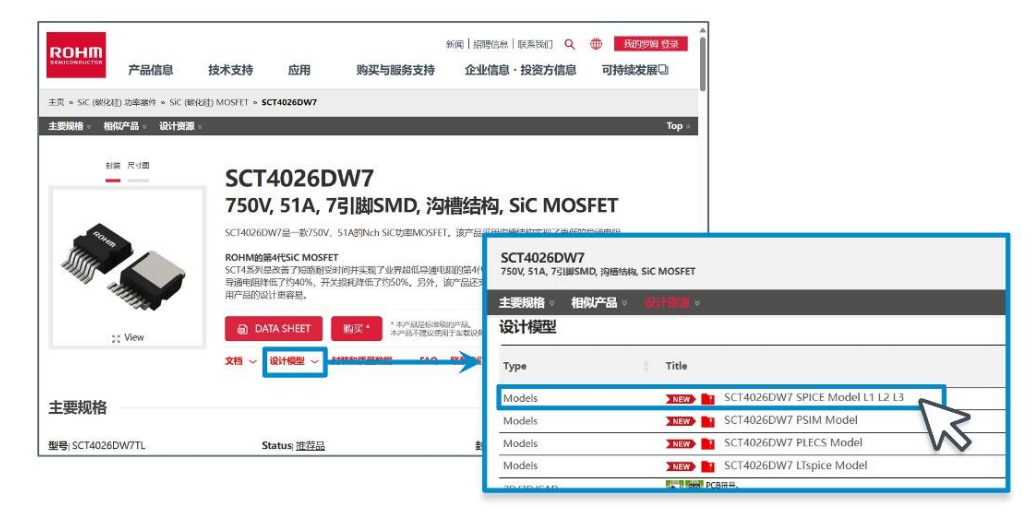Expand 设计资源 in dark section bar
This screenshot has width=1035, height=514.
(x=180, y=126)
